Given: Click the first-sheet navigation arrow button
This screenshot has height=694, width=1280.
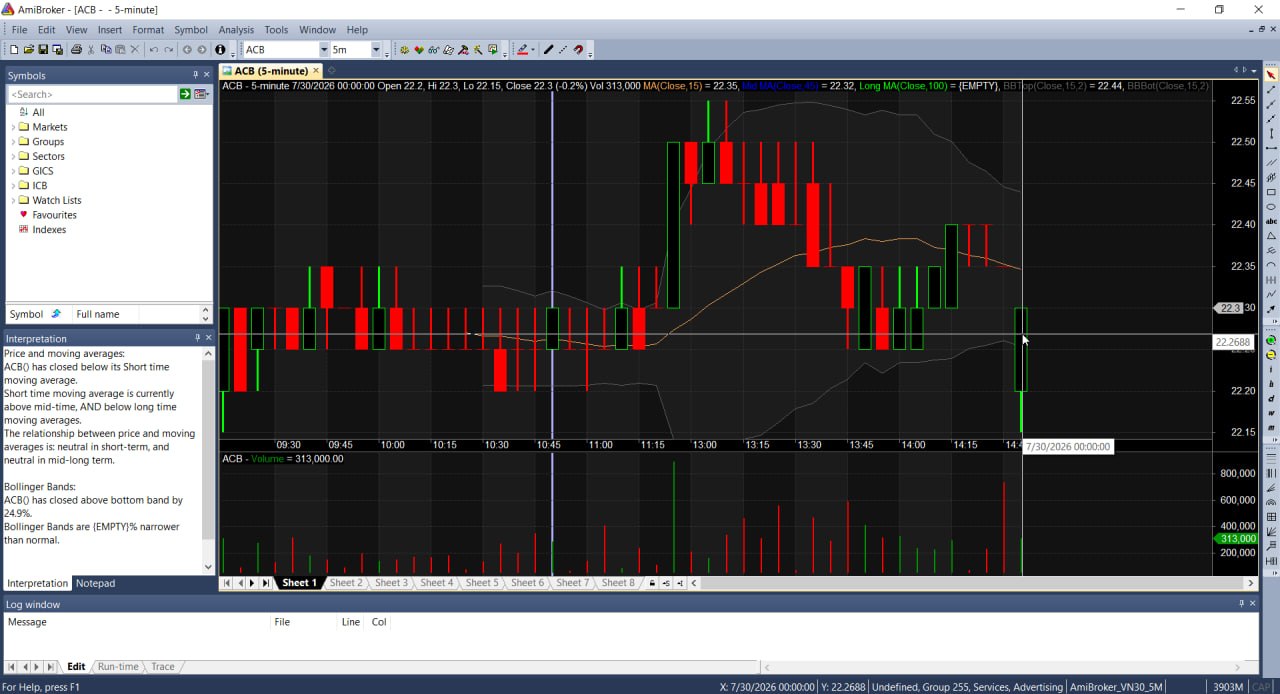Looking at the screenshot, I should (227, 583).
